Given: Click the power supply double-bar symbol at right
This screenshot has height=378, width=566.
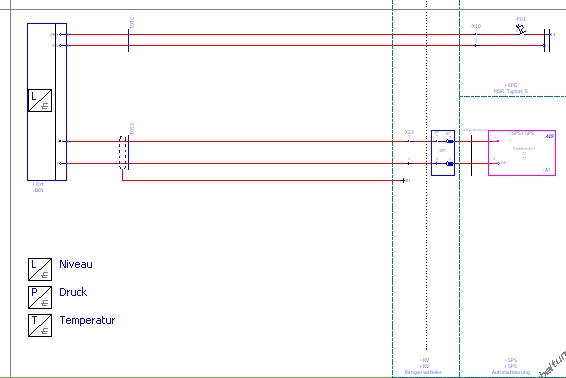Looking at the screenshot, I should click(x=547, y=40).
